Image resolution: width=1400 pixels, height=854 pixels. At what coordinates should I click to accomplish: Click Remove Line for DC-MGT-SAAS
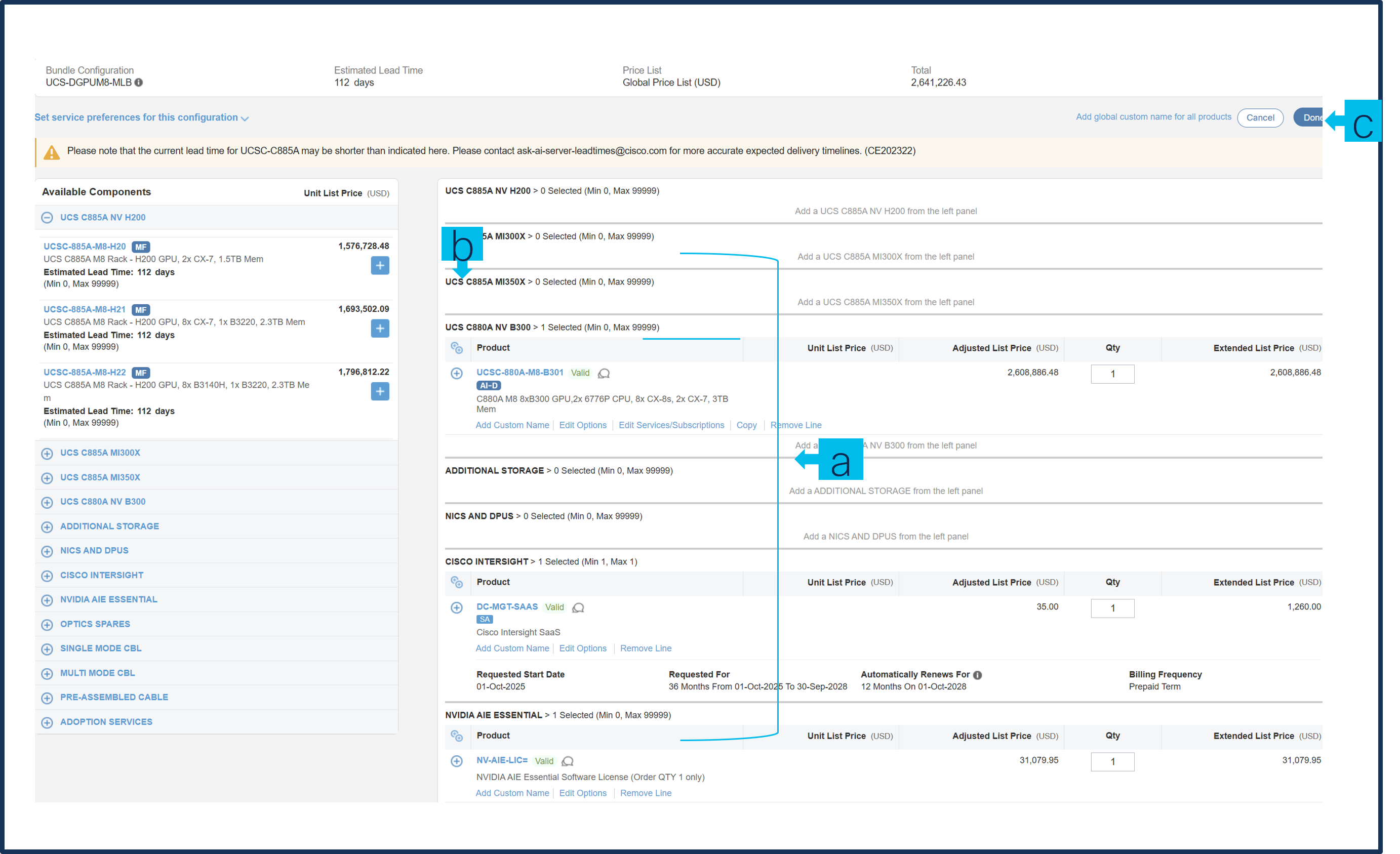(x=646, y=648)
